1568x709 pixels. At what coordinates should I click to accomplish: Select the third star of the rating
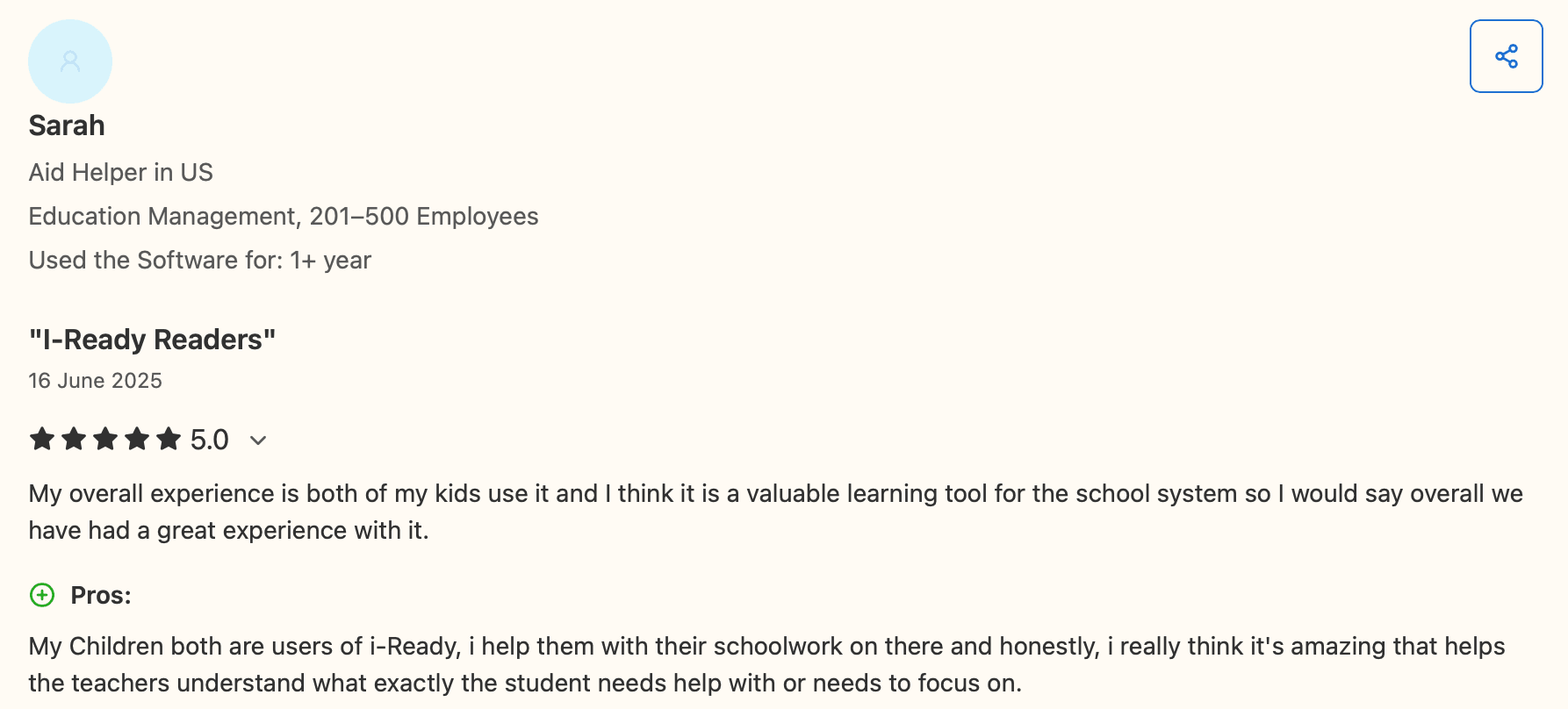click(104, 439)
